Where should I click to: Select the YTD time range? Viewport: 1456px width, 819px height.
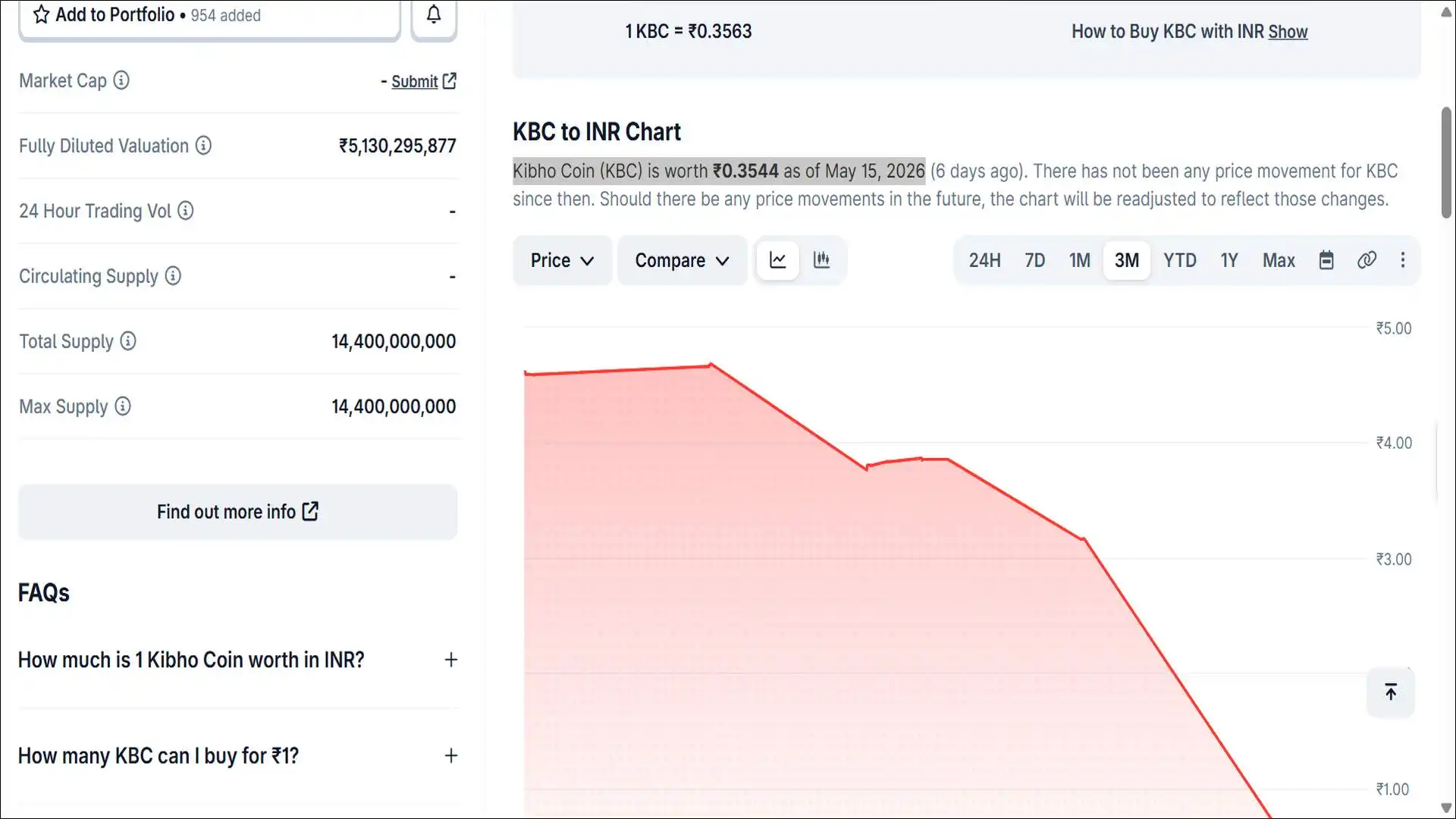pyautogui.click(x=1180, y=260)
